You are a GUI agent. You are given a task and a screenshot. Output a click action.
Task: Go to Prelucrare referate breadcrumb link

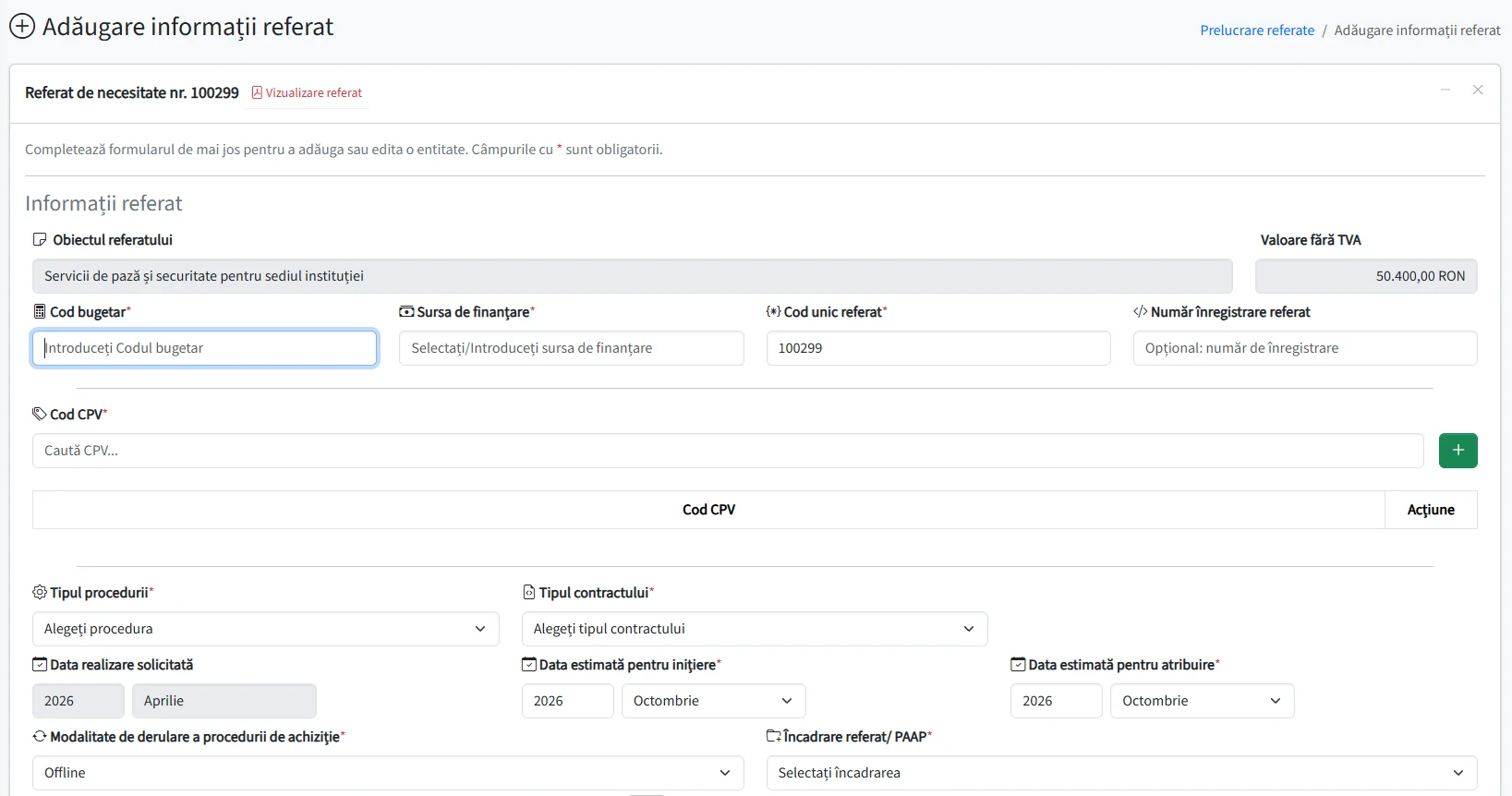coord(1257,30)
